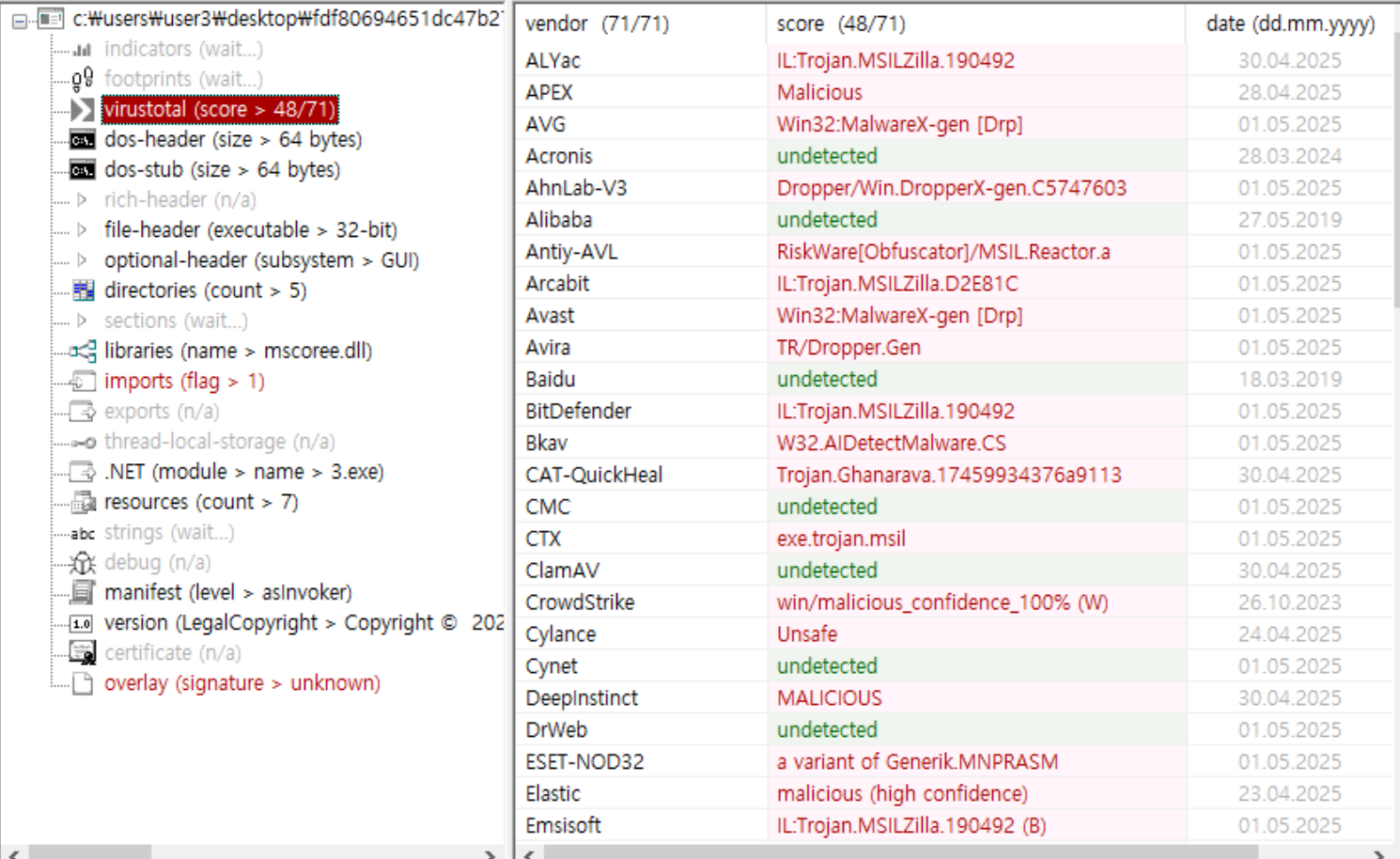This screenshot has height=859, width=1400.
Task: Select dos-header (size > 64 bytes)
Action: [233, 140]
